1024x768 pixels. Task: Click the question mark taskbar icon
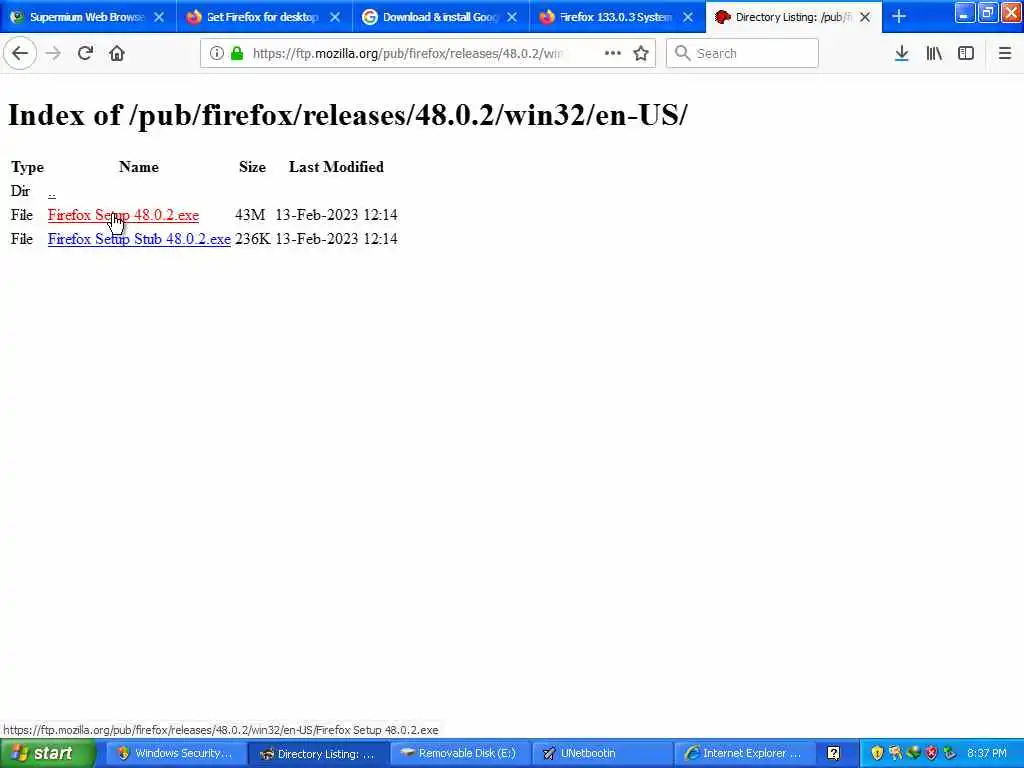click(x=833, y=753)
